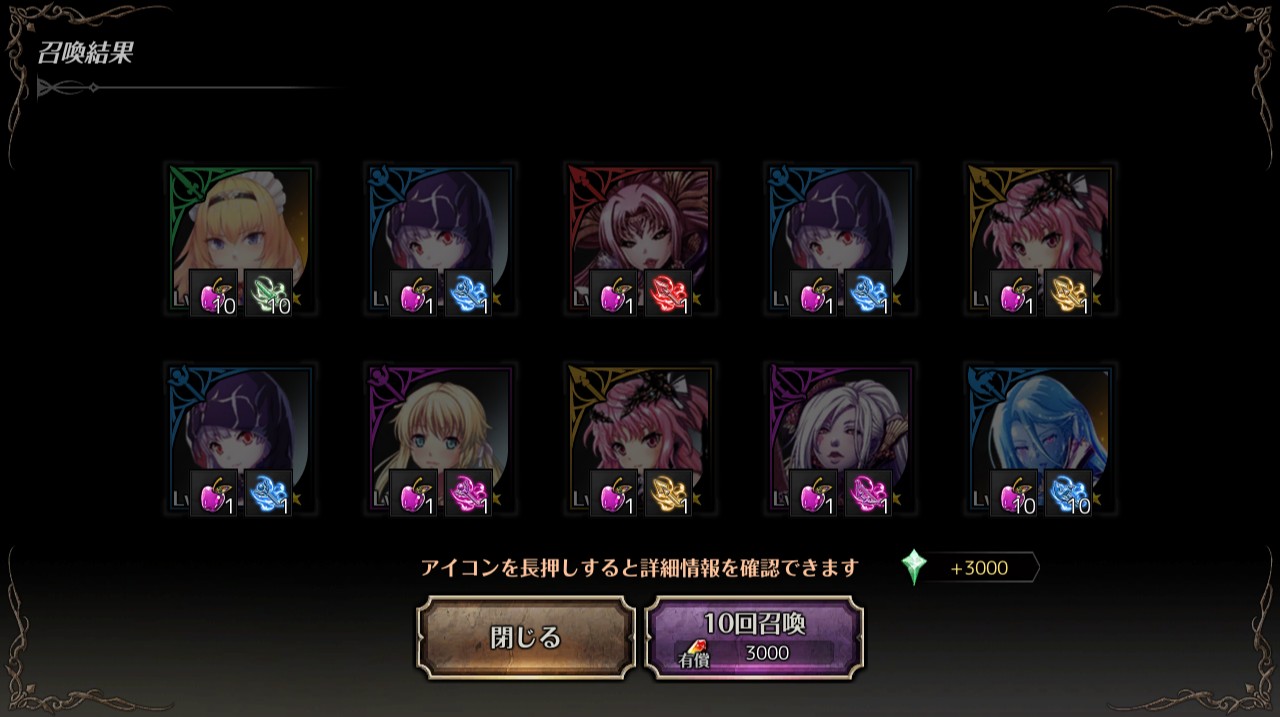Click the gold crystal icon in bottom row
This screenshot has height=717, width=1280.
point(669,494)
